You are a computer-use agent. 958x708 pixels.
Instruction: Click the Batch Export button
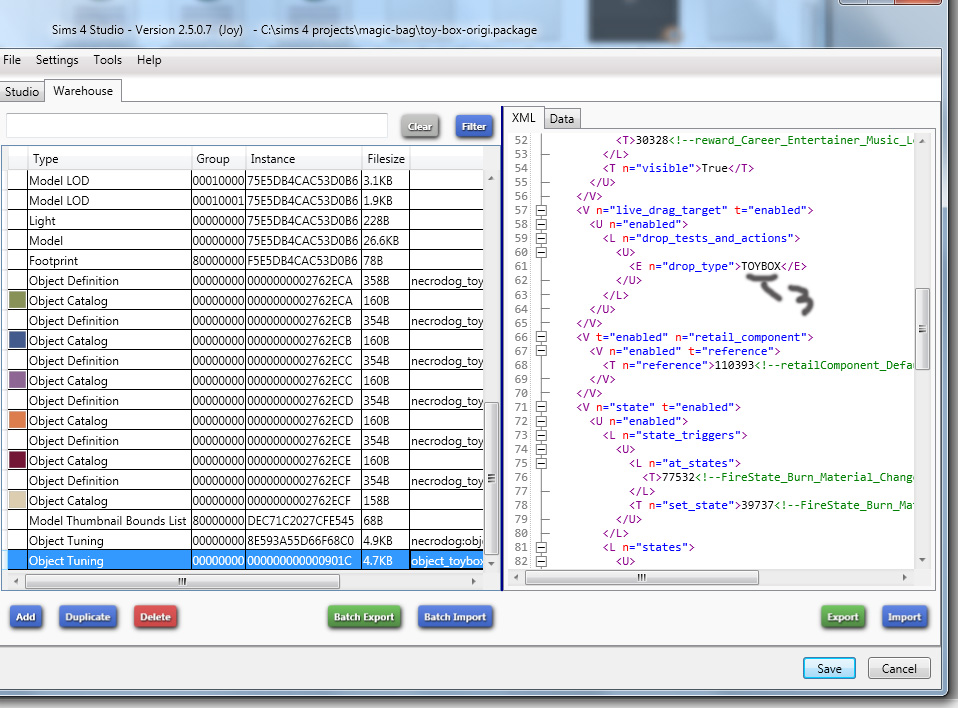click(x=364, y=617)
